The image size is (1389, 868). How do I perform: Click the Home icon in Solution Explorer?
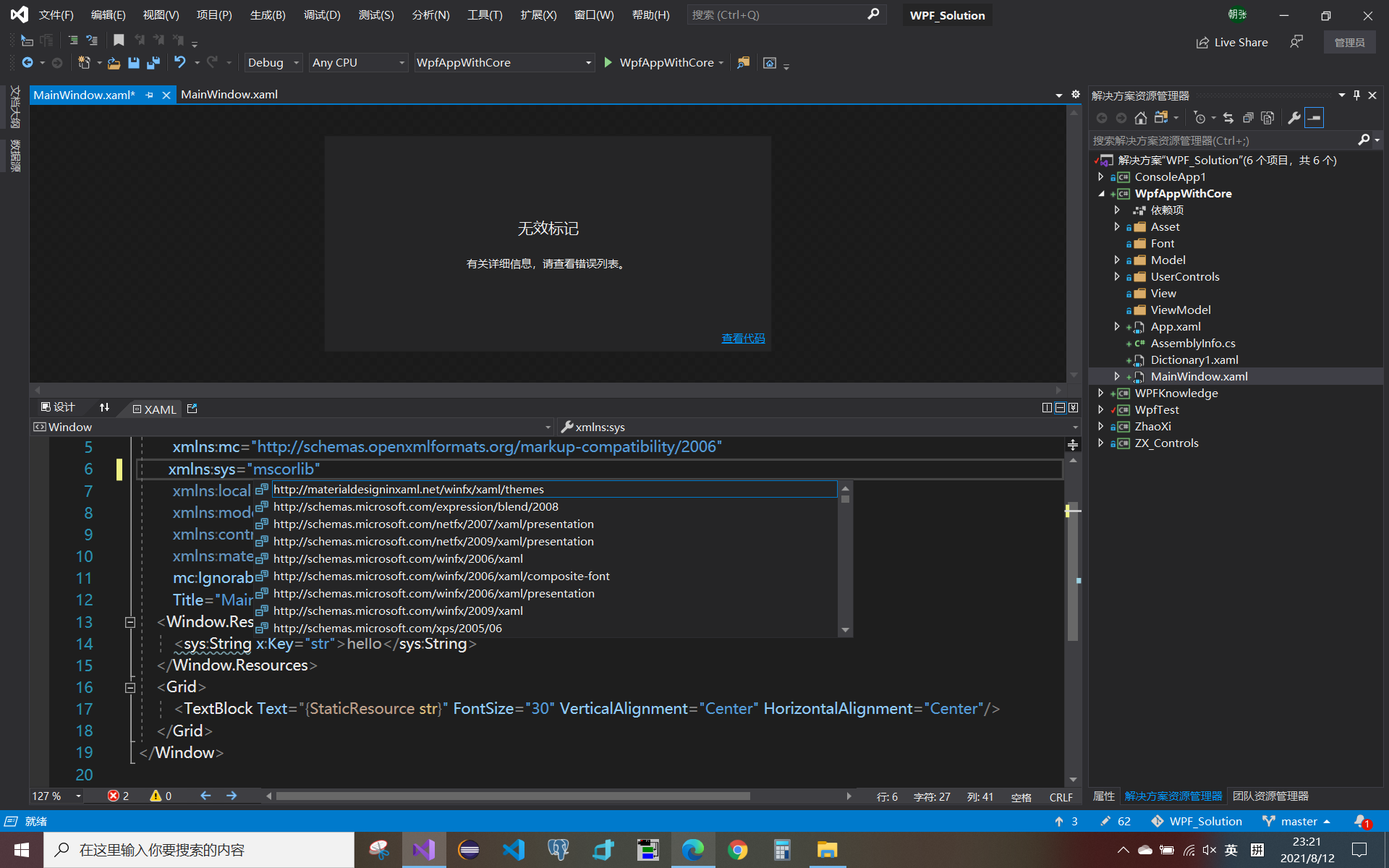pyautogui.click(x=1141, y=118)
